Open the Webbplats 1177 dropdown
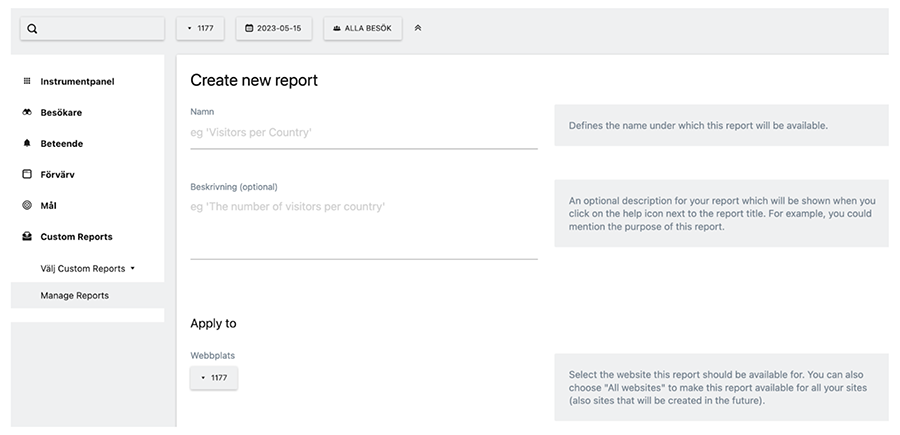 [x=214, y=378]
